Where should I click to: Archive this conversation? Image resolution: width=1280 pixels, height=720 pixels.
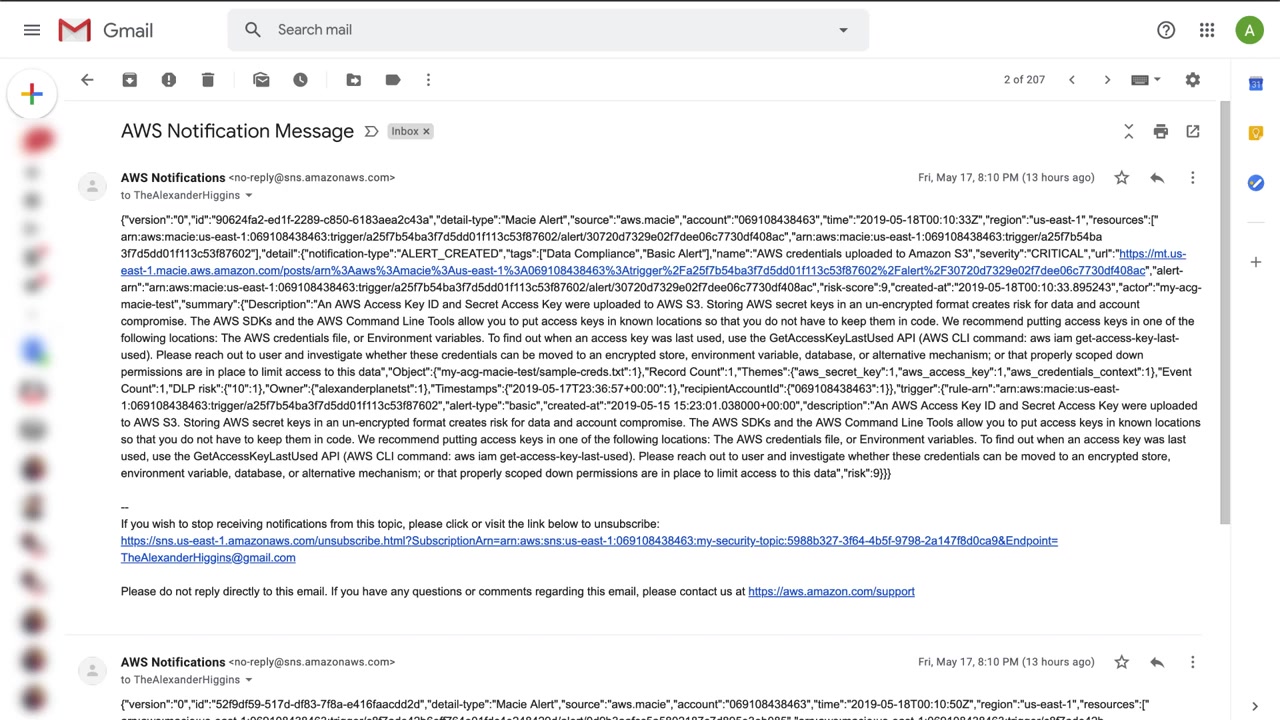point(130,80)
